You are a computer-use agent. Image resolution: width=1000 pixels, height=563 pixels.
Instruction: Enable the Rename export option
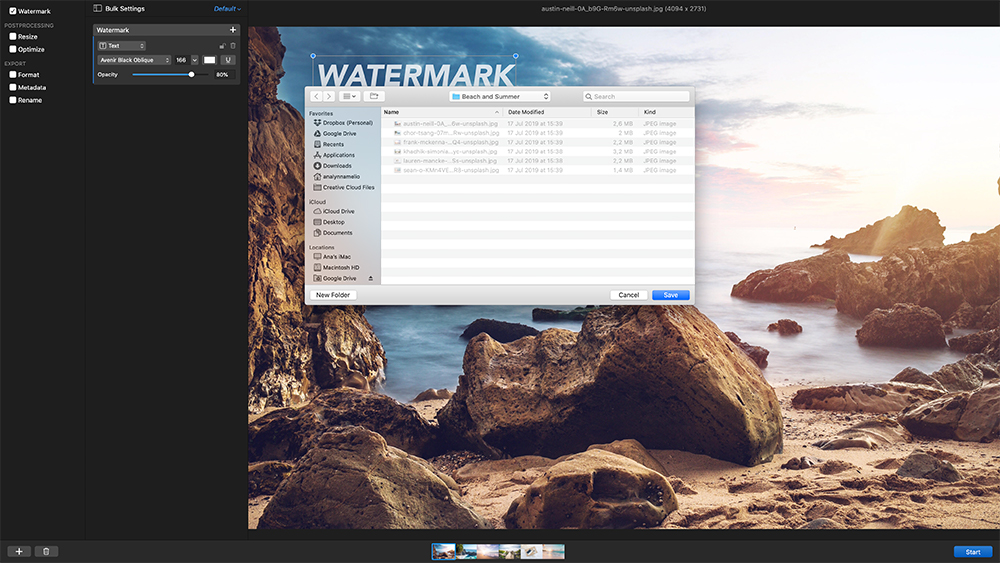tap(13, 100)
